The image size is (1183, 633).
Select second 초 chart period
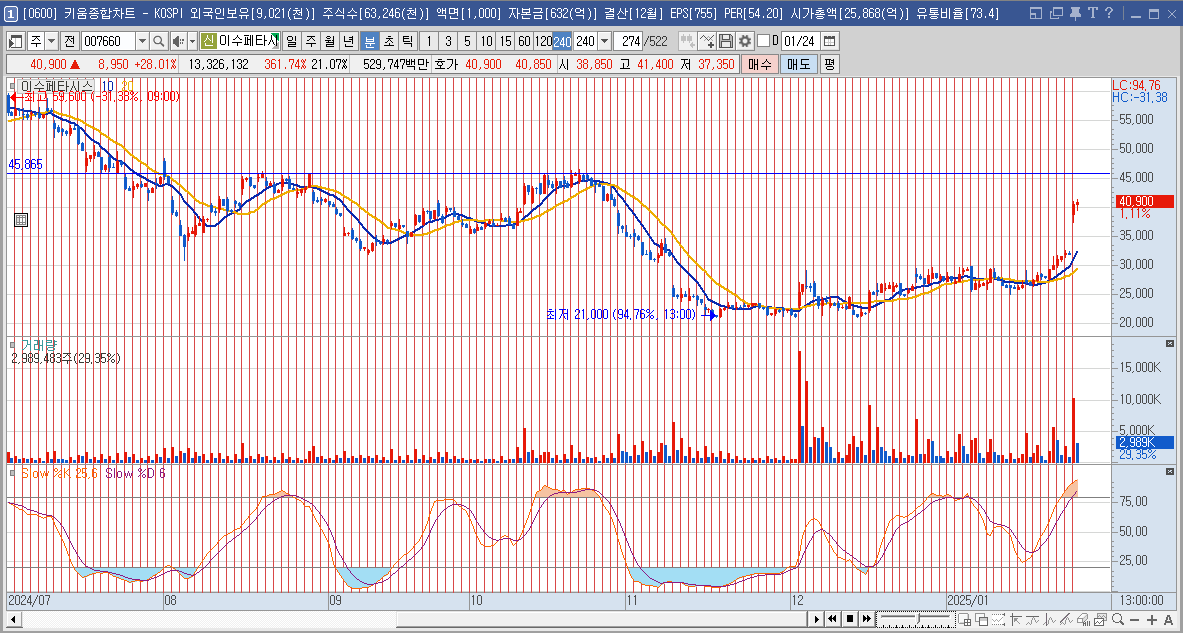[388, 41]
